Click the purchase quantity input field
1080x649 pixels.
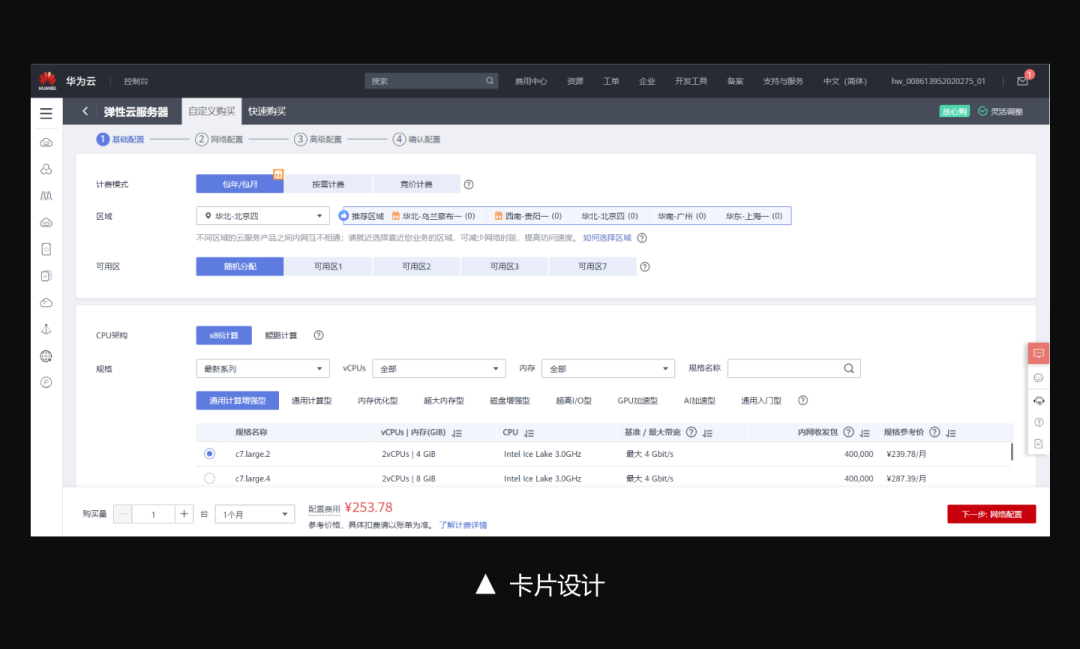pos(153,514)
